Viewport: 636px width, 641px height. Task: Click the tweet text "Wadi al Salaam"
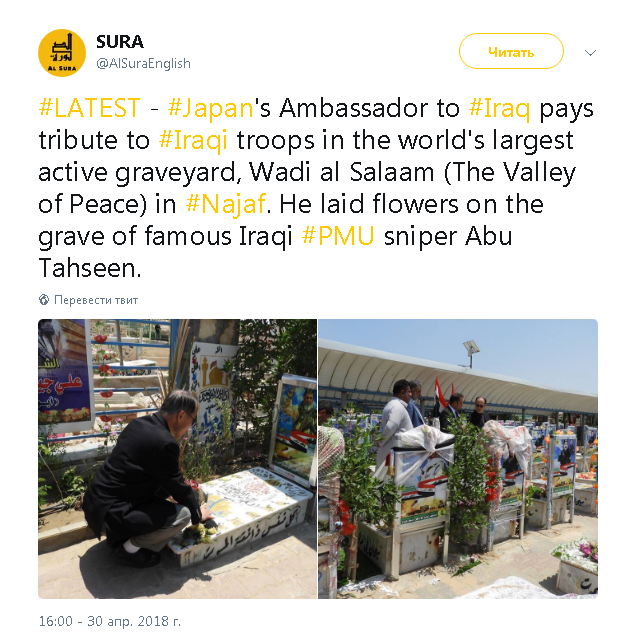point(342,172)
